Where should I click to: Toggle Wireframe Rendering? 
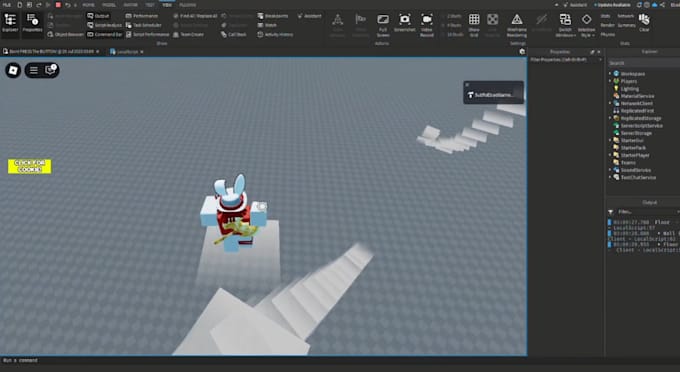(517, 25)
